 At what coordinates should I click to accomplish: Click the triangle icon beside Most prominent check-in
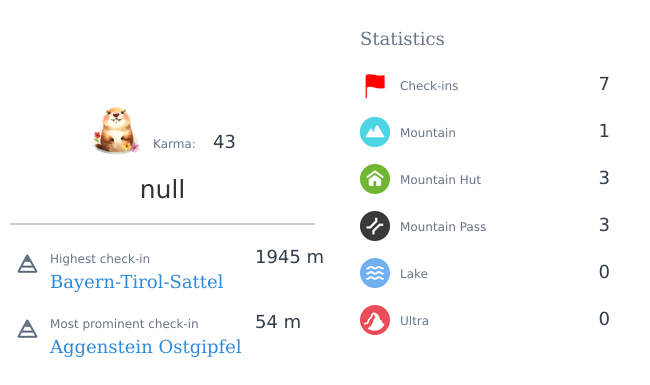click(x=27, y=329)
